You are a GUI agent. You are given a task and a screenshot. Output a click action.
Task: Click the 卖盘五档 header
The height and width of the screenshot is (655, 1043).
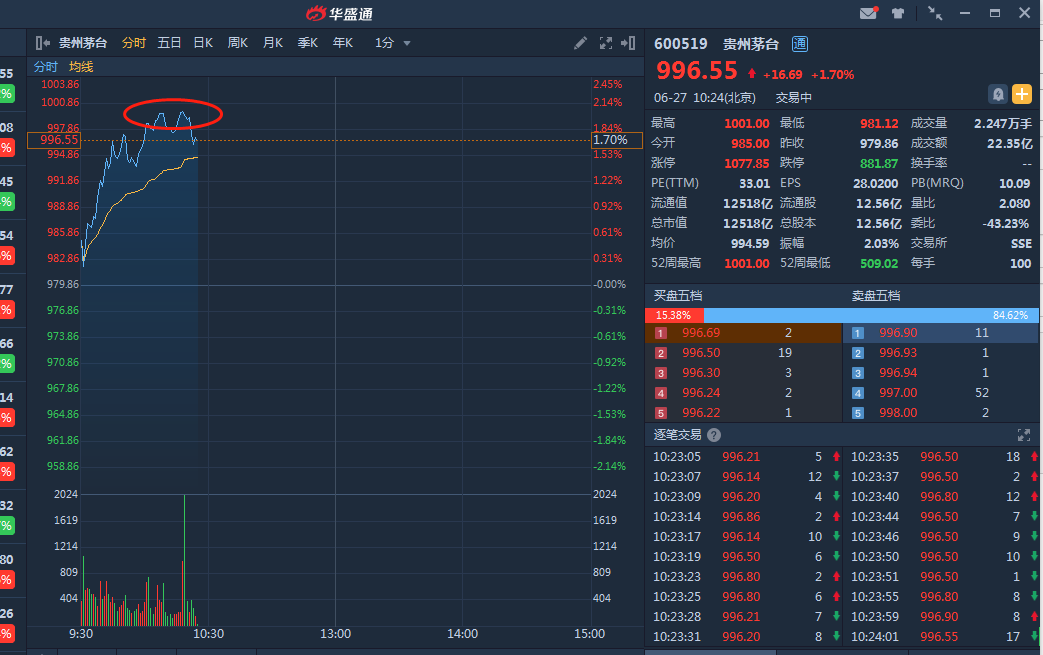(x=876, y=296)
